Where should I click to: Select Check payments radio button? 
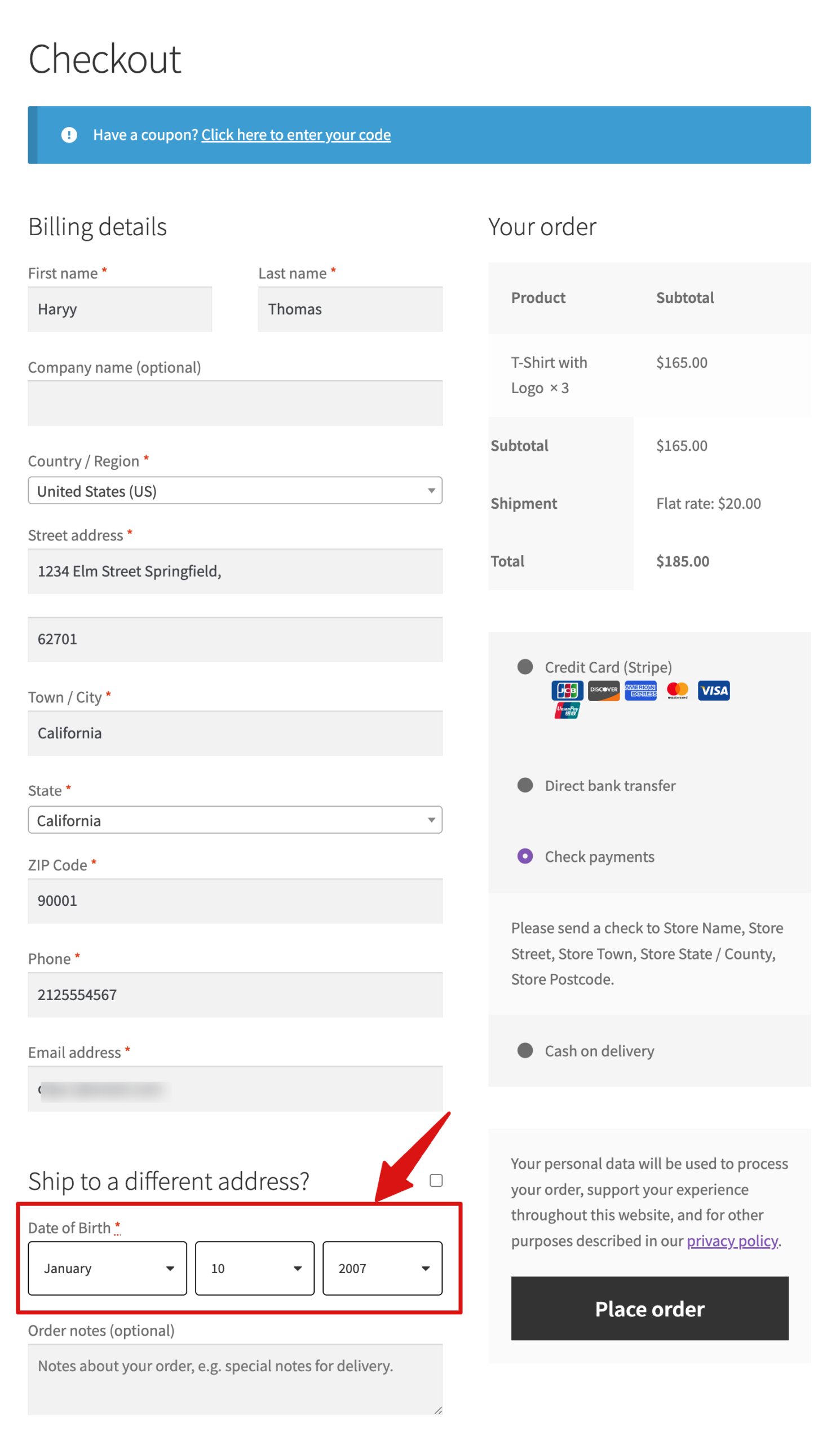click(x=525, y=856)
